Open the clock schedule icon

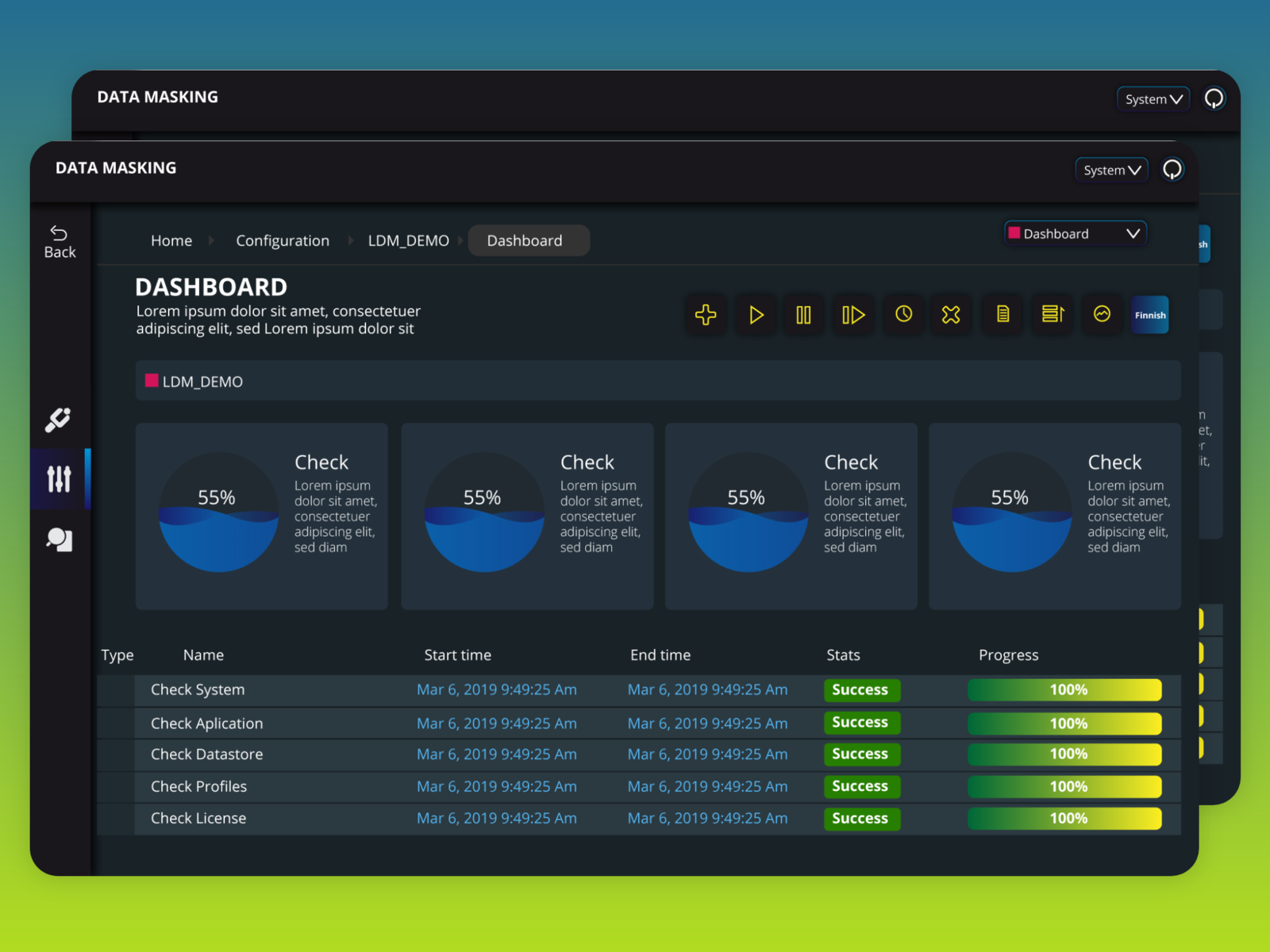(x=903, y=314)
